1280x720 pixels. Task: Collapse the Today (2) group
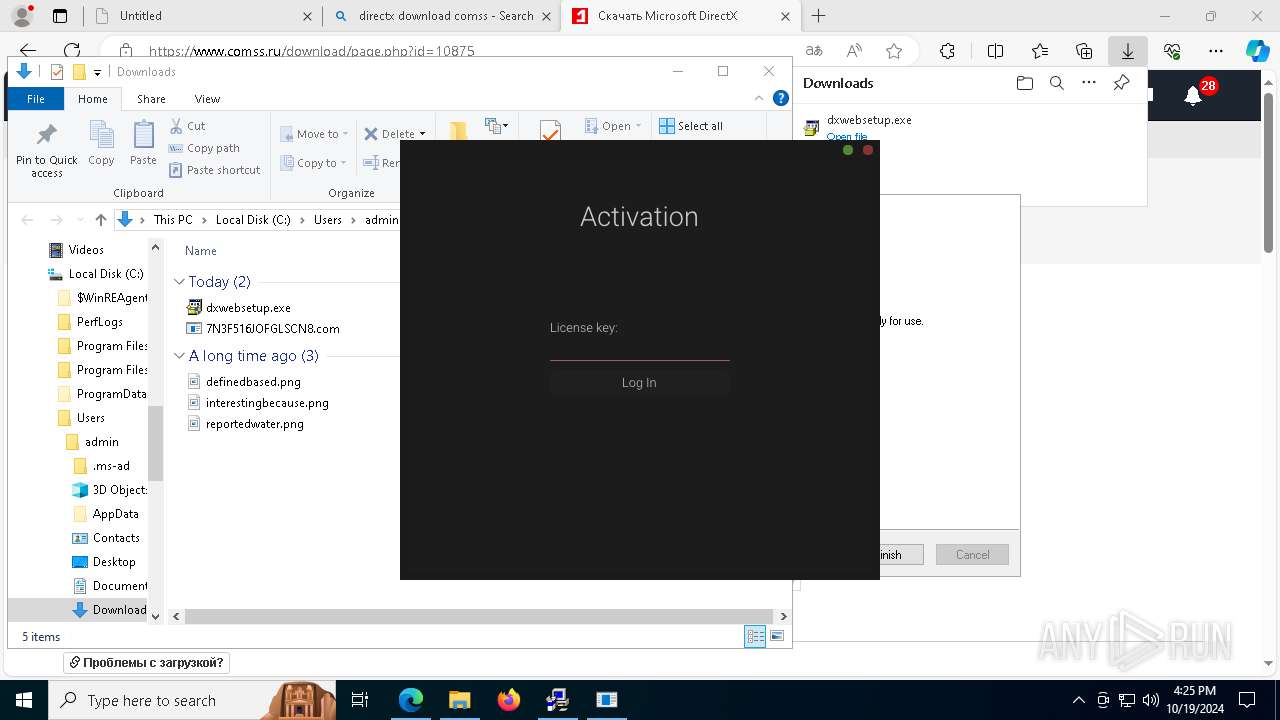pyautogui.click(x=179, y=282)
